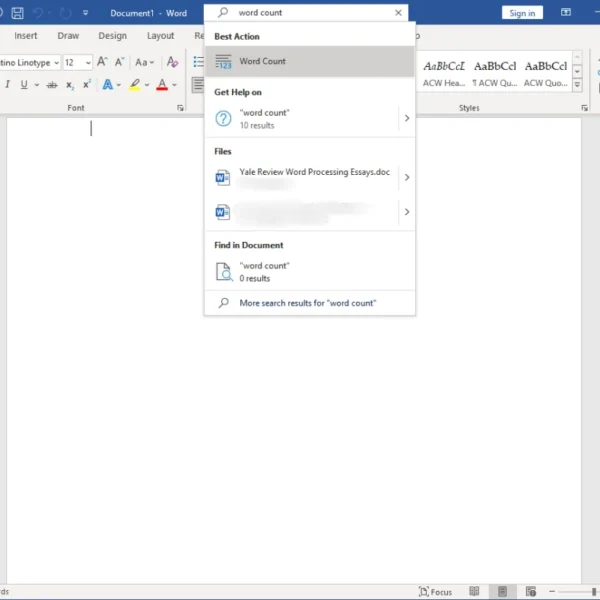Open Get Help on 'word count' result
The image size is (600, 600).
tap(302, 119)
